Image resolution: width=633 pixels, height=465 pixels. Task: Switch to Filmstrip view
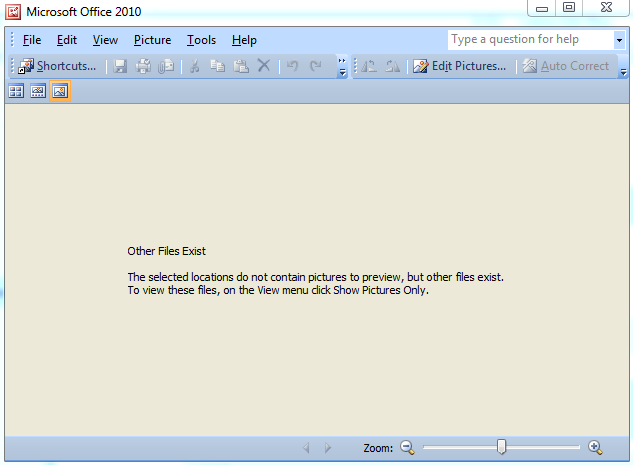point(38,92)
